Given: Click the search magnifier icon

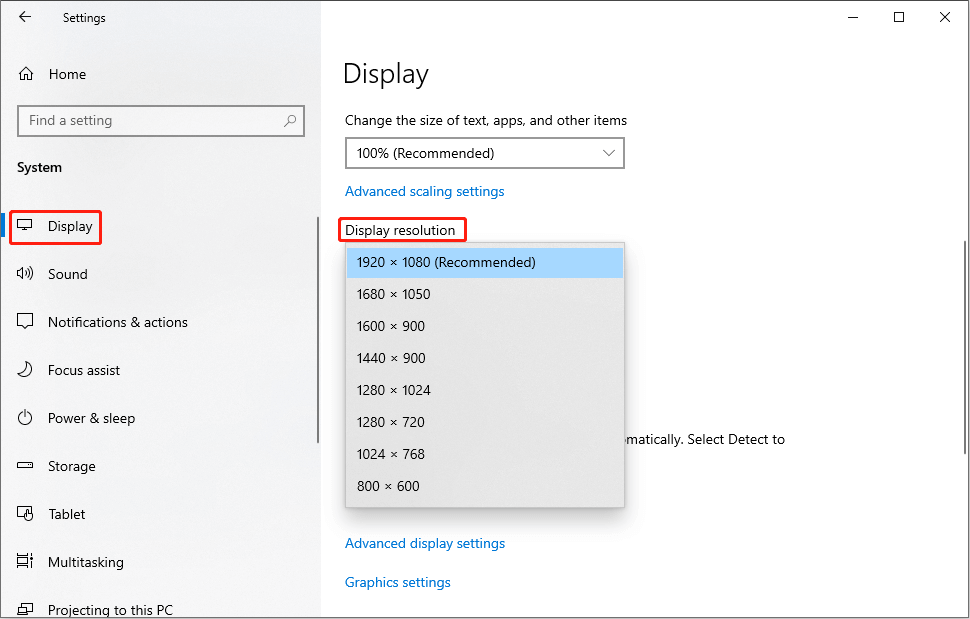Looking at the screenshot, I should click(290, 121).
